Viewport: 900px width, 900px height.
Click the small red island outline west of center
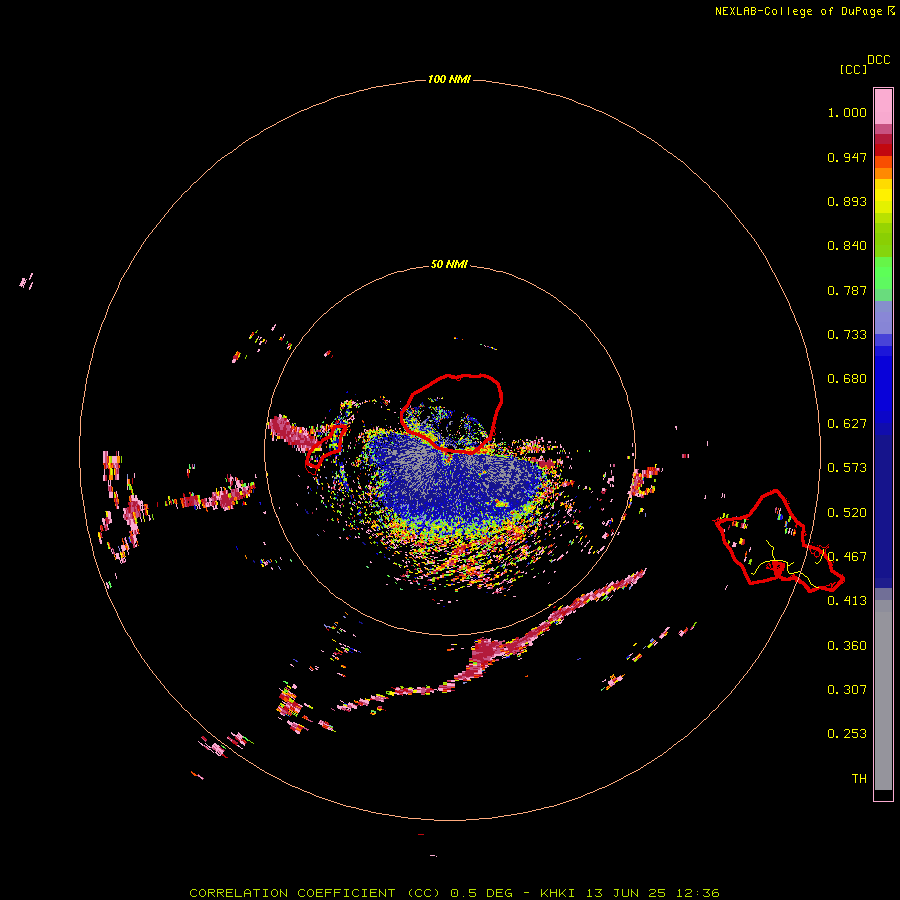tap(326, 448)
